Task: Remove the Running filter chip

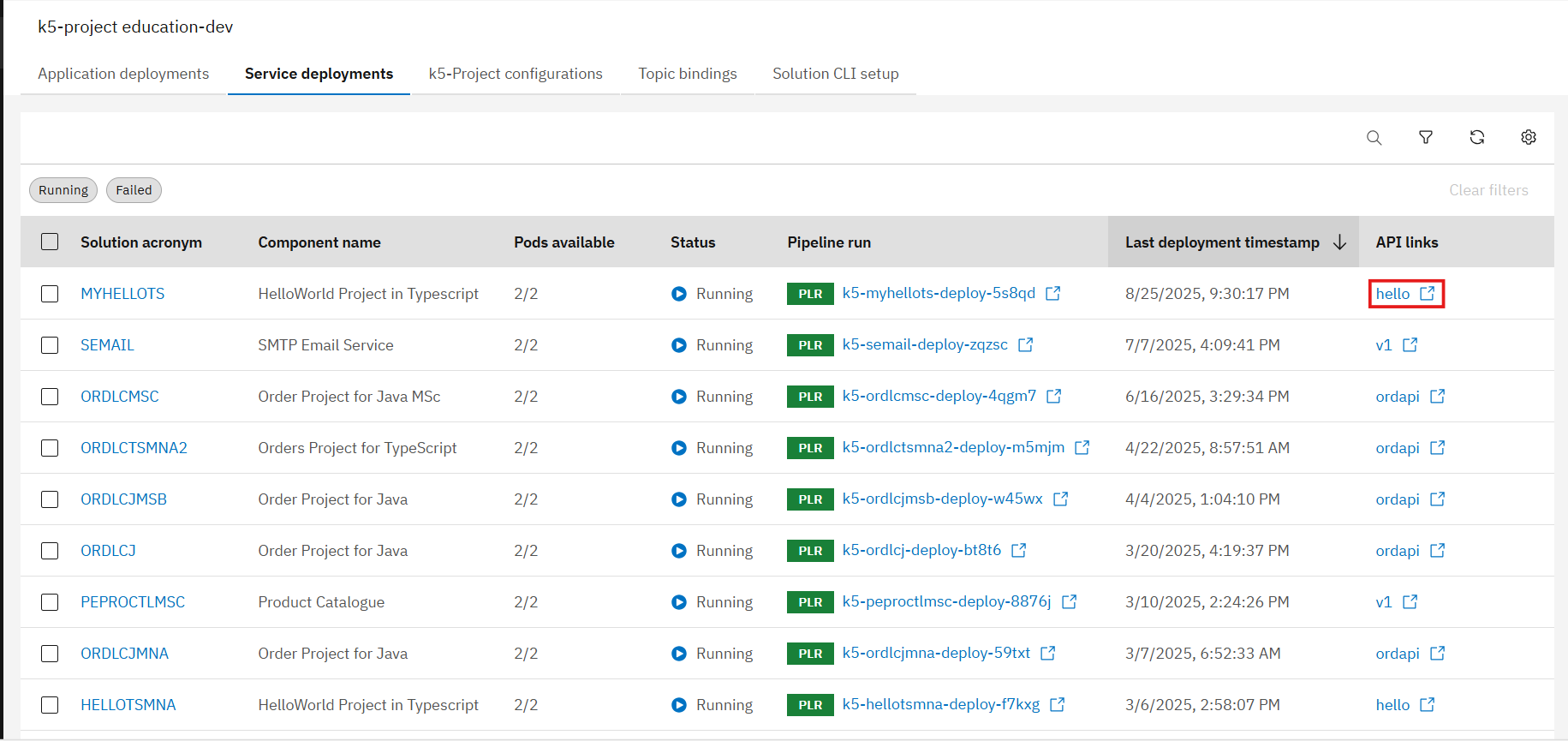Action: point(63,190)
